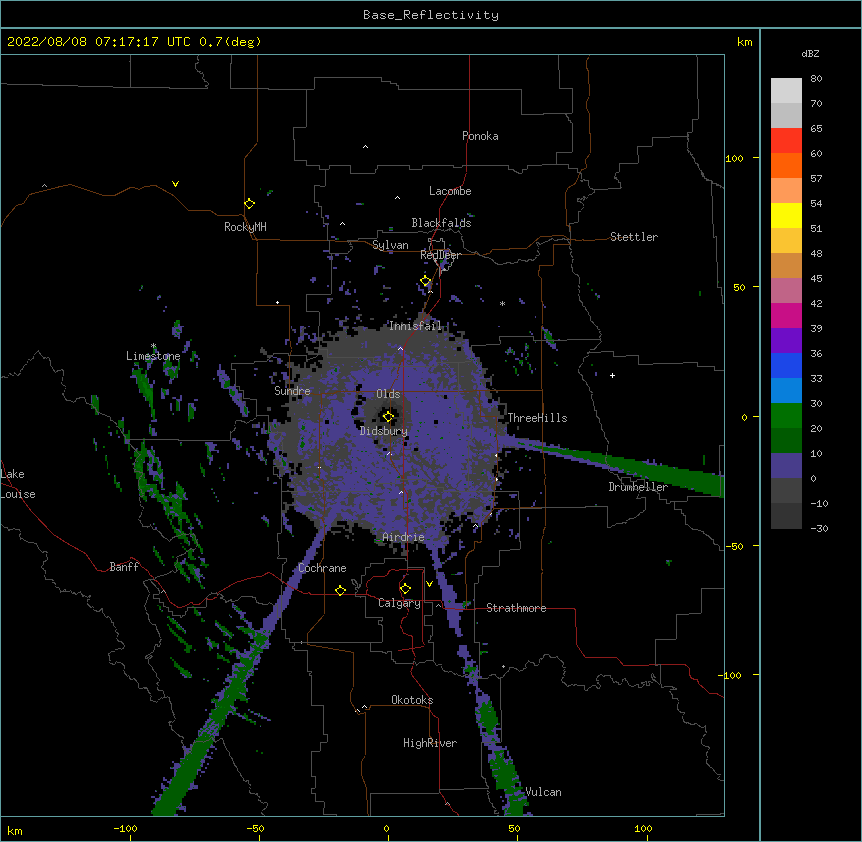This screenshot has height=842, width=862.
Task: Click the red 65 dBZ legend swatch
Action: point(786,141)
